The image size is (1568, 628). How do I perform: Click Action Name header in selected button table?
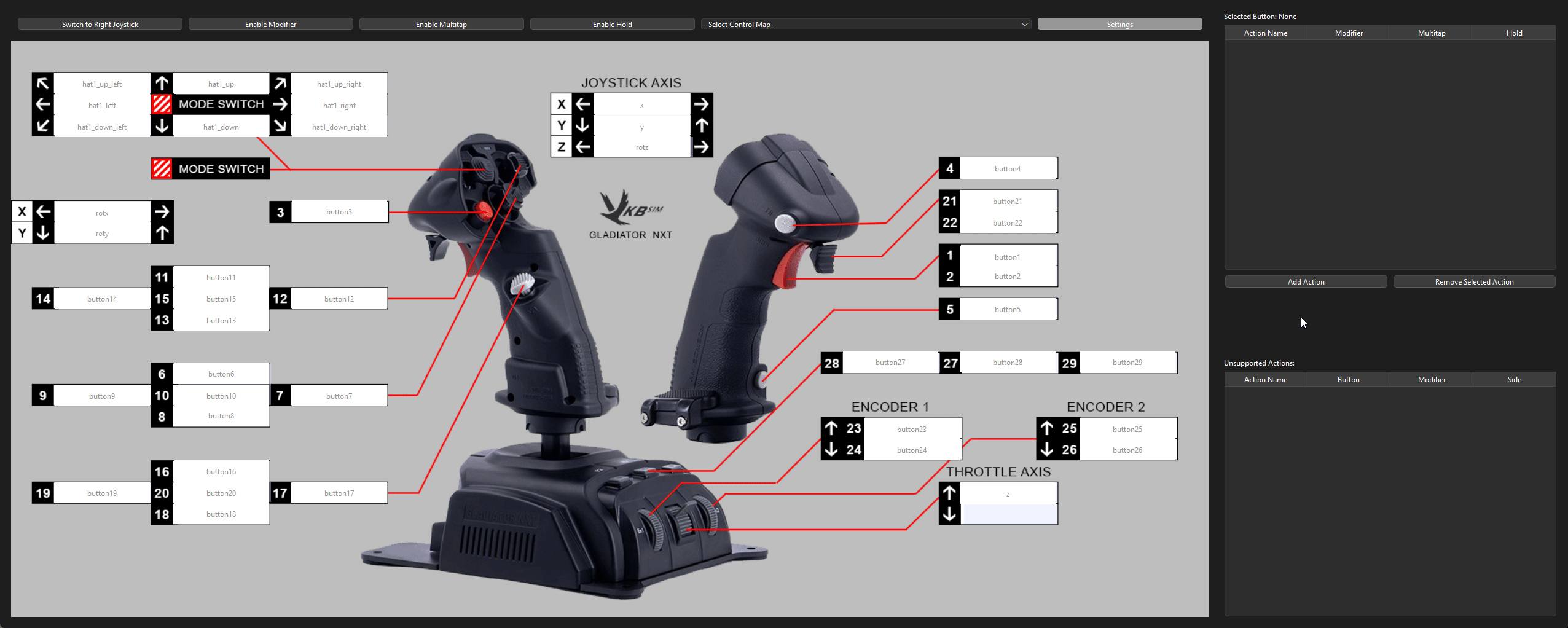1265,33
